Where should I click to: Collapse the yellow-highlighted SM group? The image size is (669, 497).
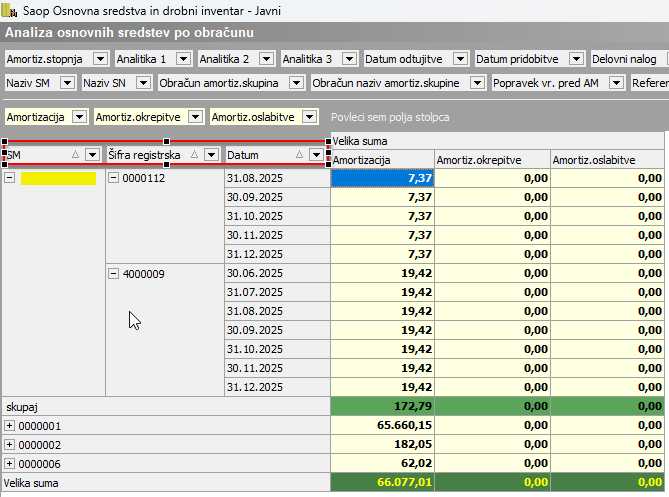(10, 178)
